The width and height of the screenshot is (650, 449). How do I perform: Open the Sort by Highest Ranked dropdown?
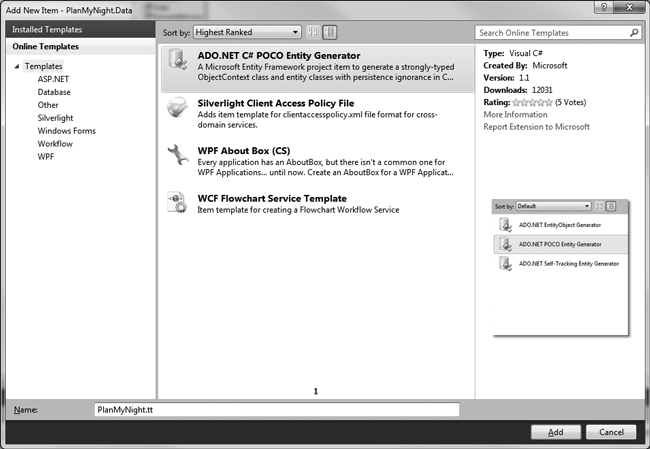(247, 32)
